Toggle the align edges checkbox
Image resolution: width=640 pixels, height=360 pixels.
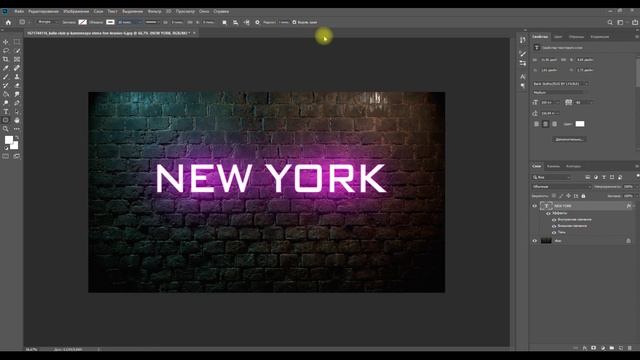click(294, 22)
